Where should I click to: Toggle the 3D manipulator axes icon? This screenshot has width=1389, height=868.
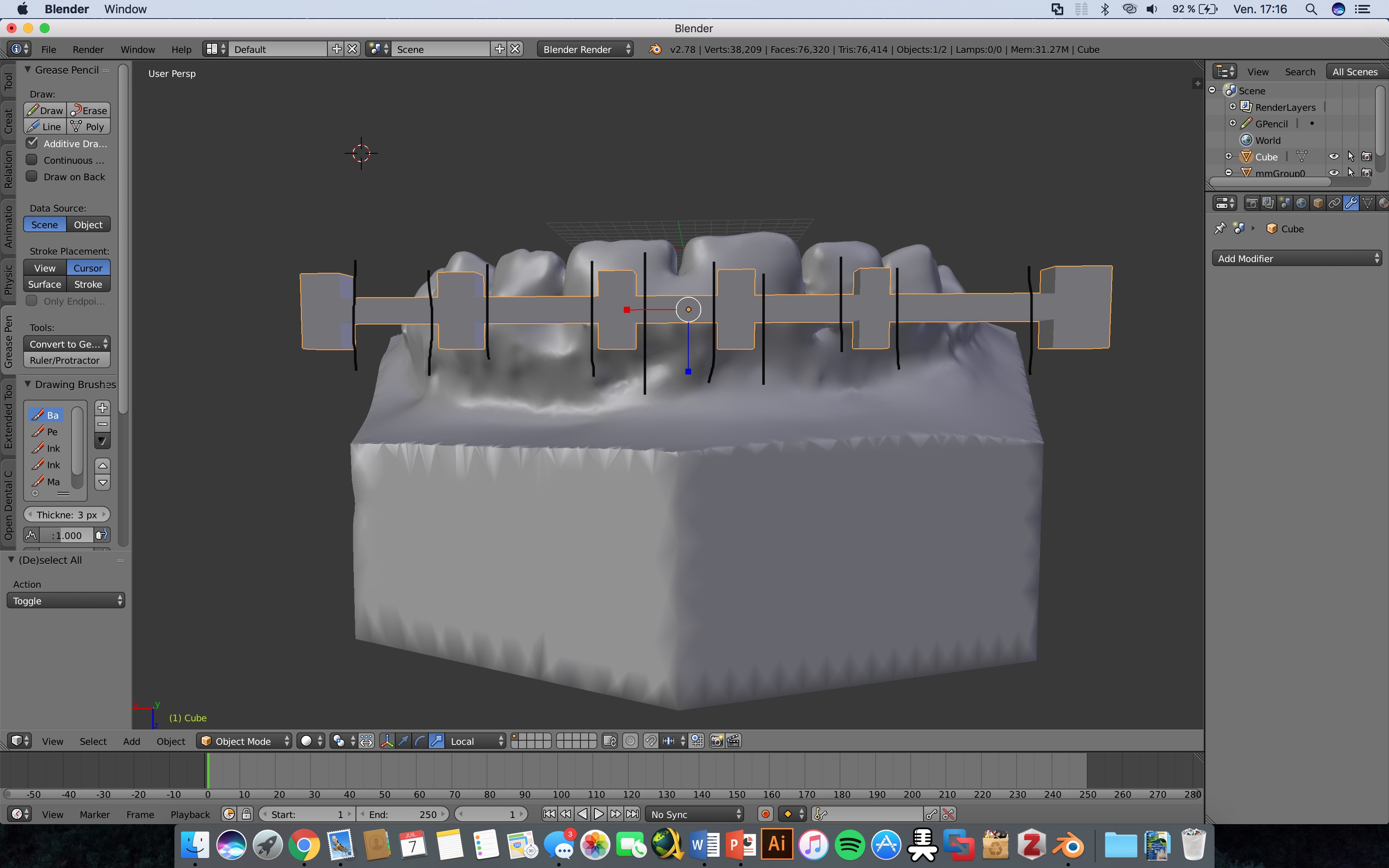coord(387,741)
